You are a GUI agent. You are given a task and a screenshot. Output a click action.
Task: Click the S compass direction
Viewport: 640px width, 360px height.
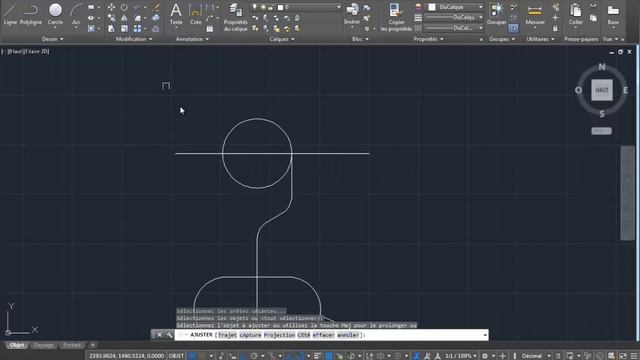point(602,114)
